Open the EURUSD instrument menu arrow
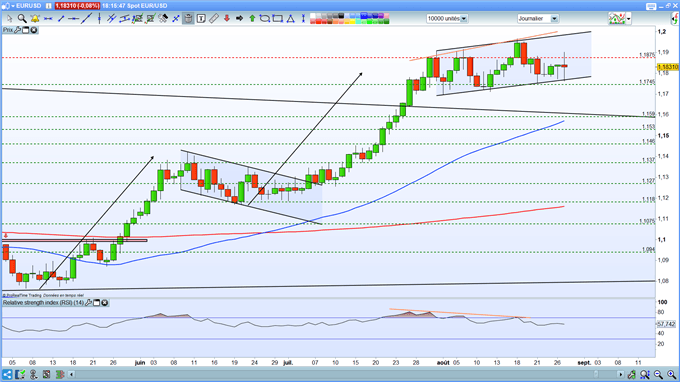 [x=13, y=6]
